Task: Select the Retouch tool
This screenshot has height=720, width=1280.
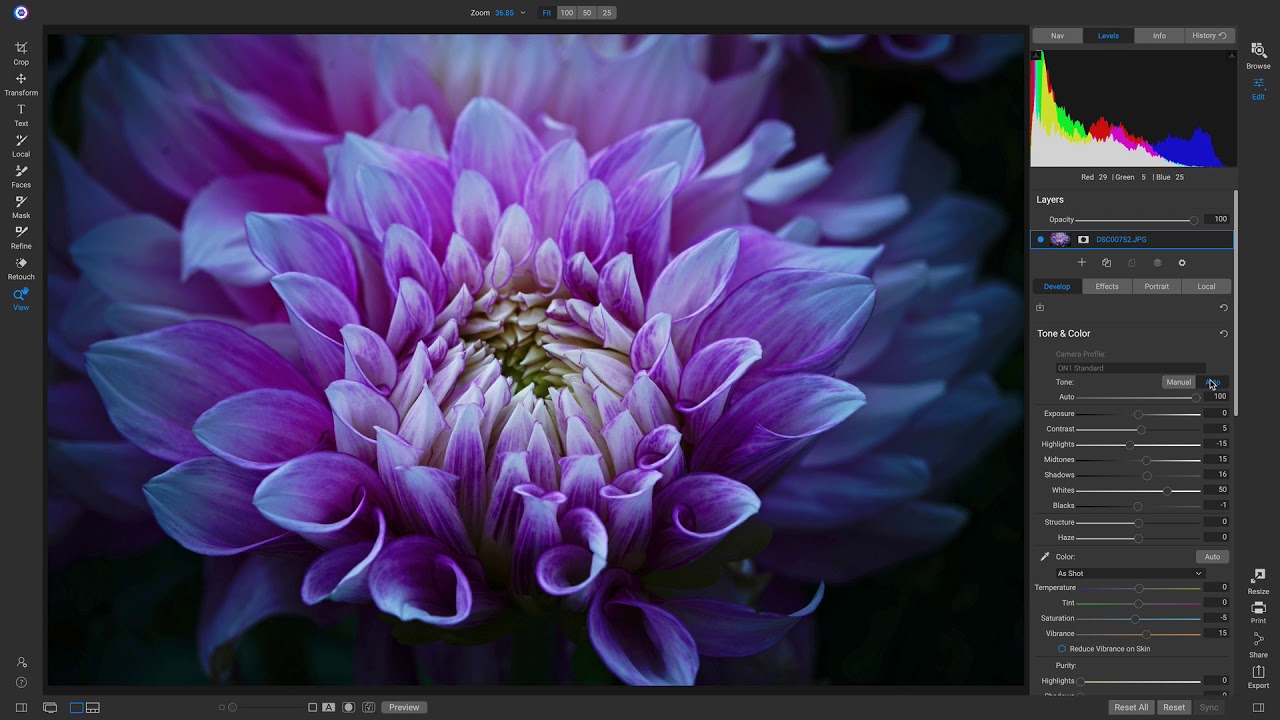Action: [x=21, y=269]
